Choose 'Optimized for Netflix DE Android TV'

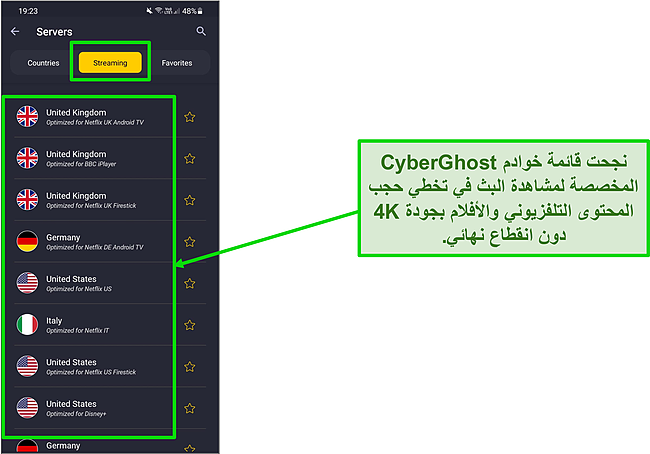(x=95, y=248)
